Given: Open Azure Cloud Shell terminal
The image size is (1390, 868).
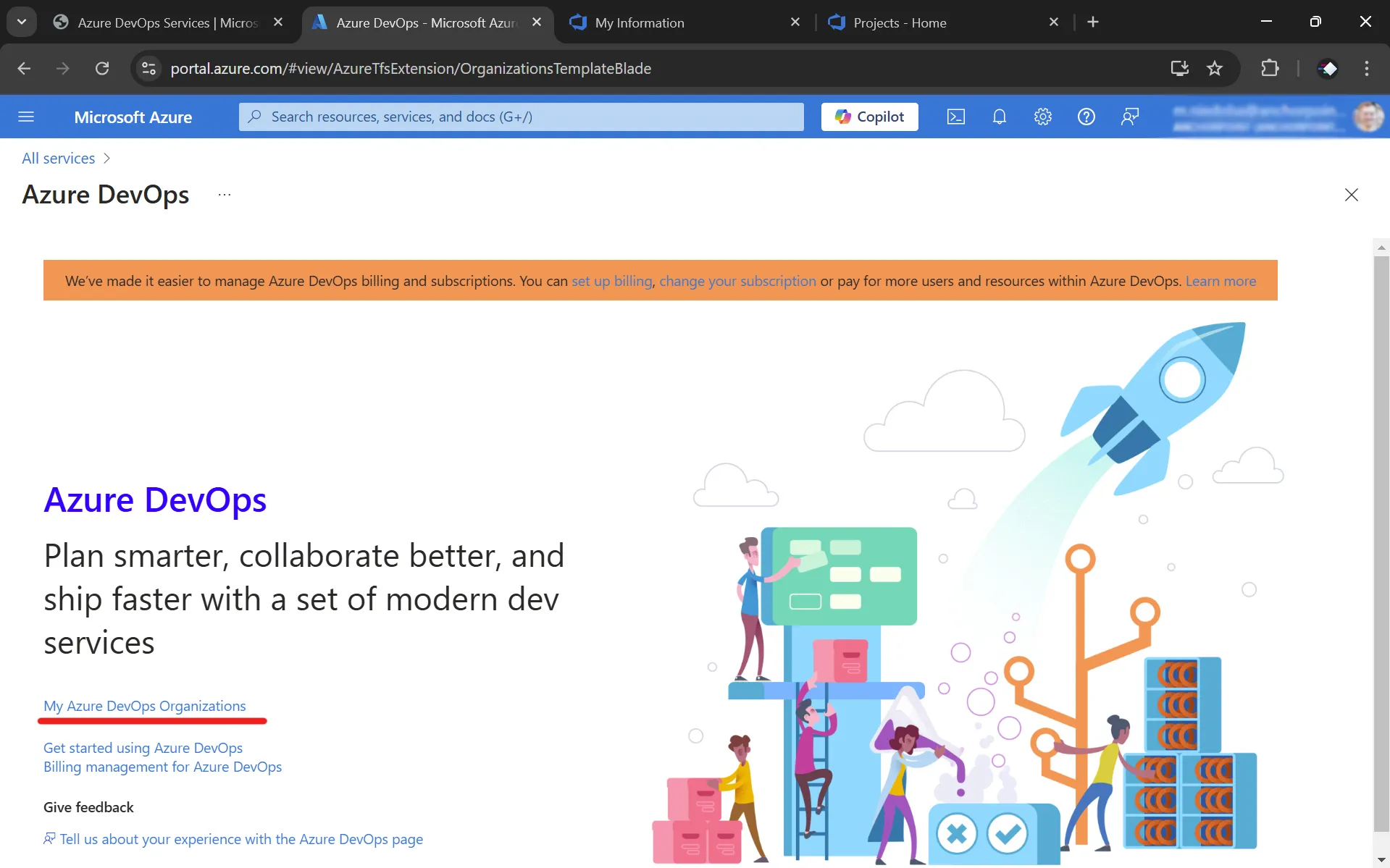Looking at the screenshot, I should 955,116.
